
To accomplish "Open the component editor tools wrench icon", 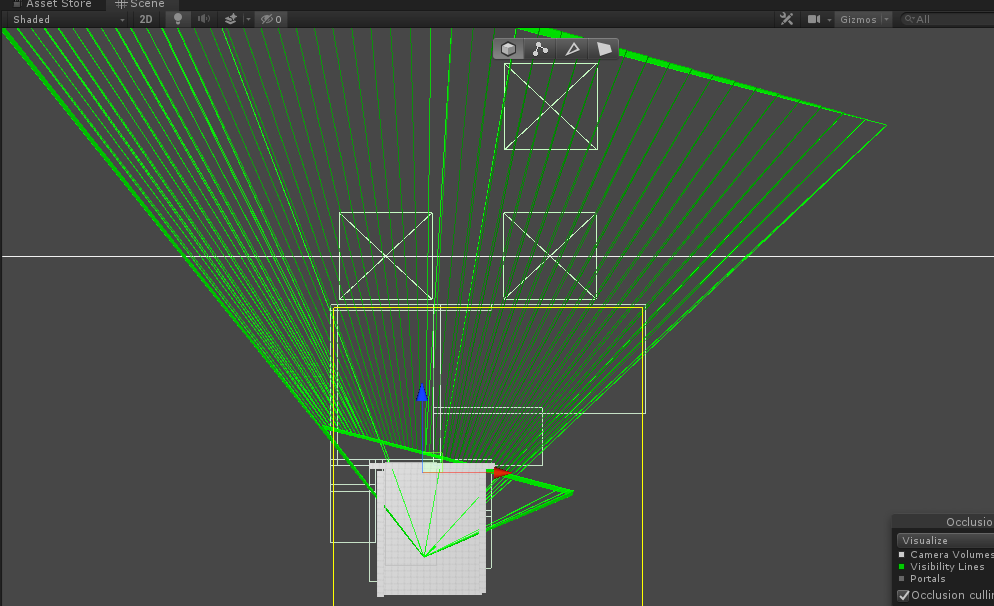I will click(x=787, y=19).
